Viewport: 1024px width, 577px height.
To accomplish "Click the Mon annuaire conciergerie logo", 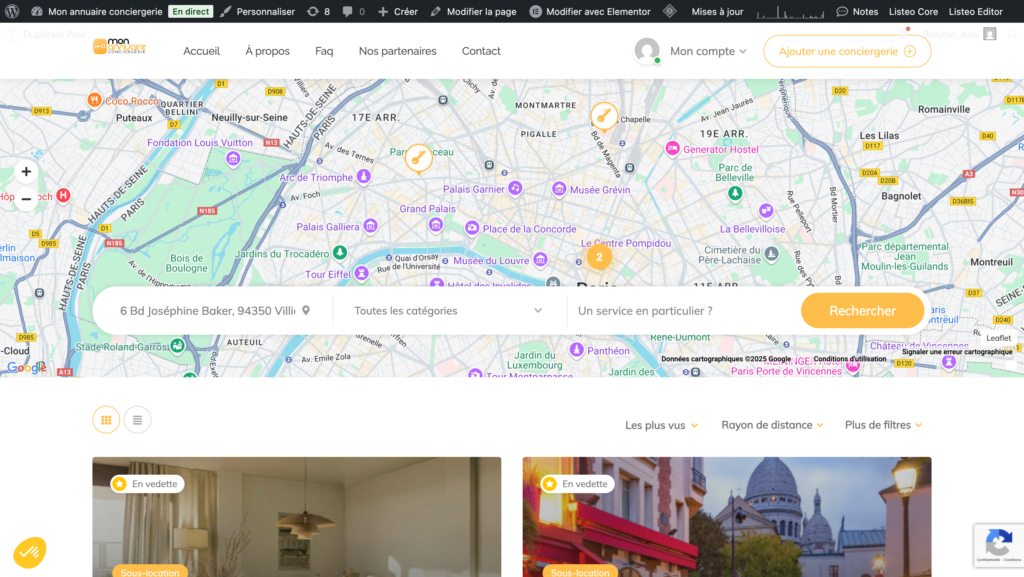I will pos(119,46).
